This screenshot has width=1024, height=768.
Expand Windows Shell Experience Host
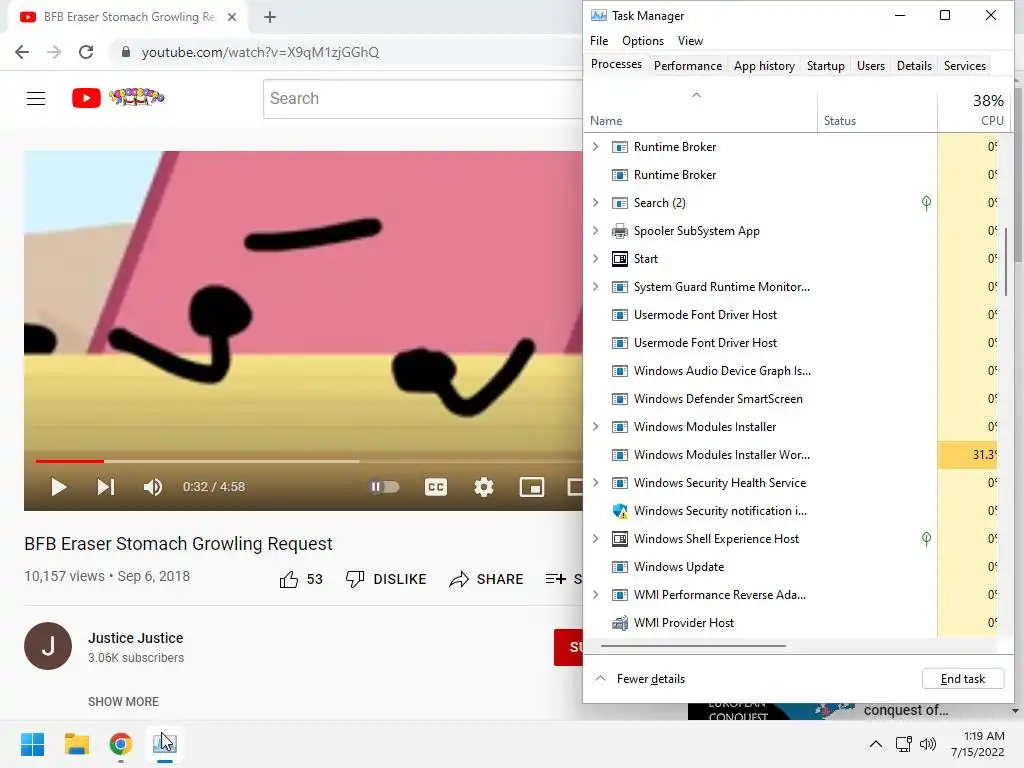596,539
